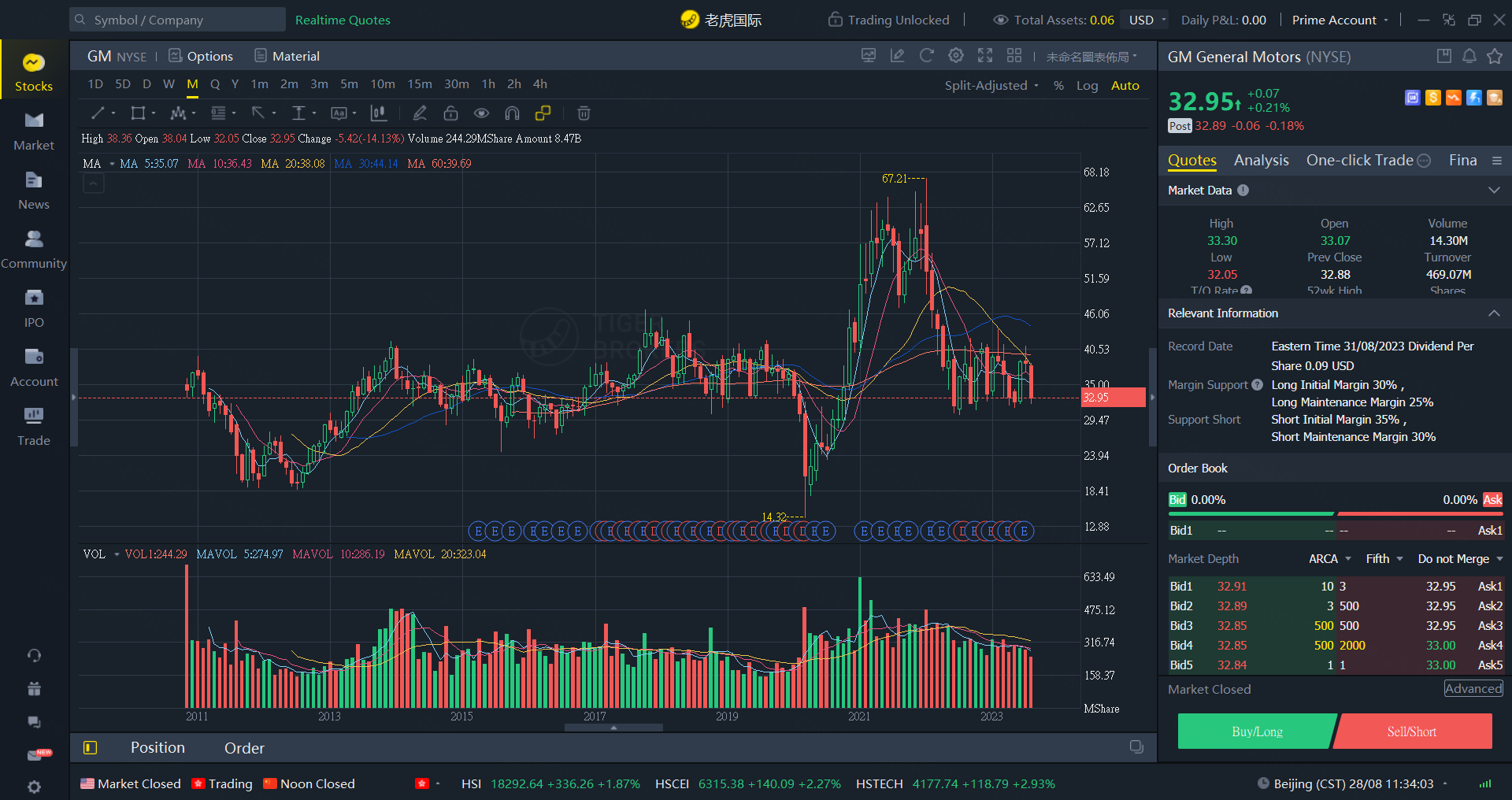1512x800 pixels.
Task: Select the 15m timeframe
Action: [419, 83]
